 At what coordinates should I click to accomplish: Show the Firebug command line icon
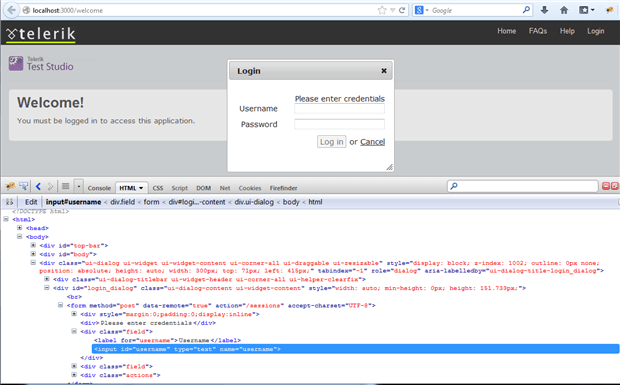coord(66,186)
